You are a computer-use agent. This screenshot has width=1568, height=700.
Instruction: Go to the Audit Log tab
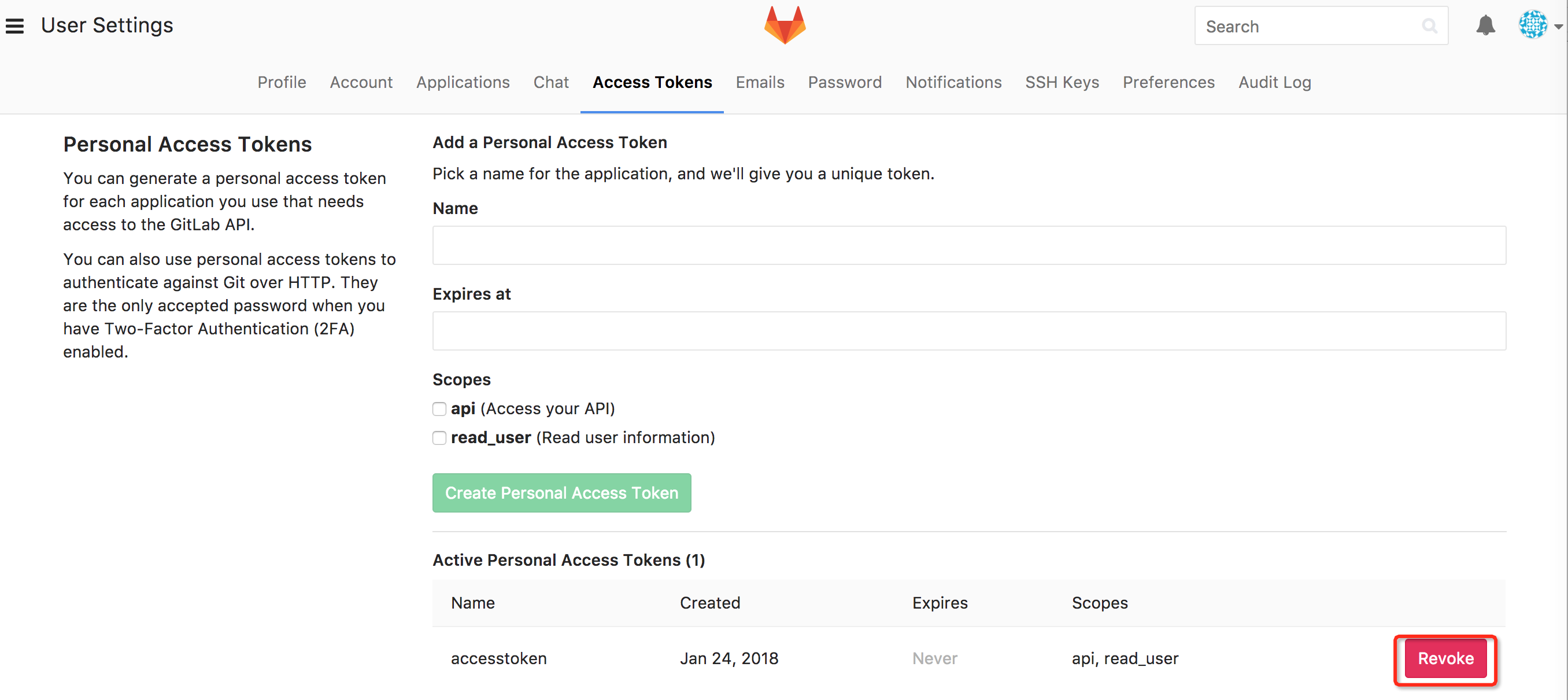coord(1275,82)
